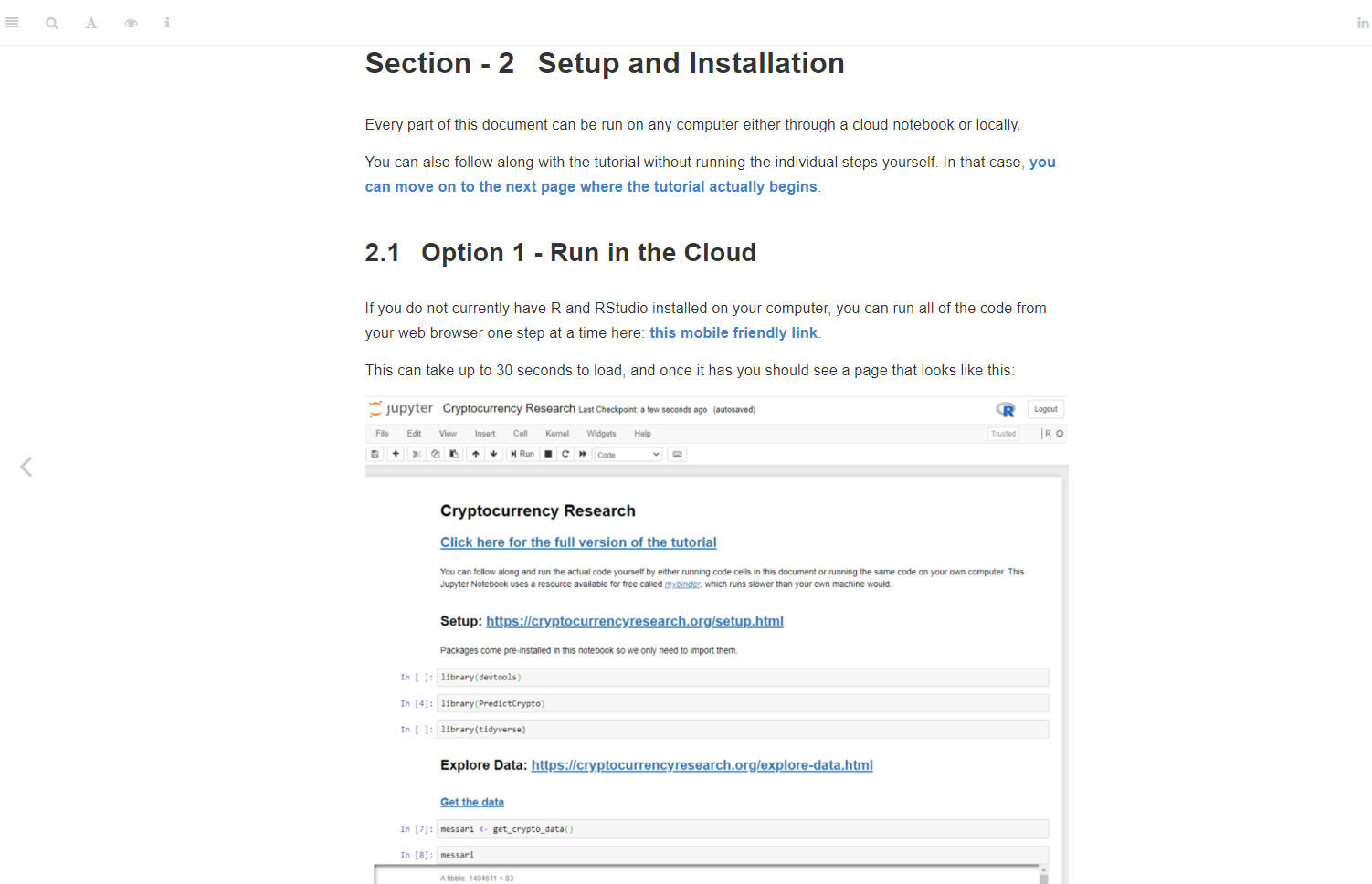Expand the Code cell type dropdown
Viewport: 1372px width, 884px height.
628,454
